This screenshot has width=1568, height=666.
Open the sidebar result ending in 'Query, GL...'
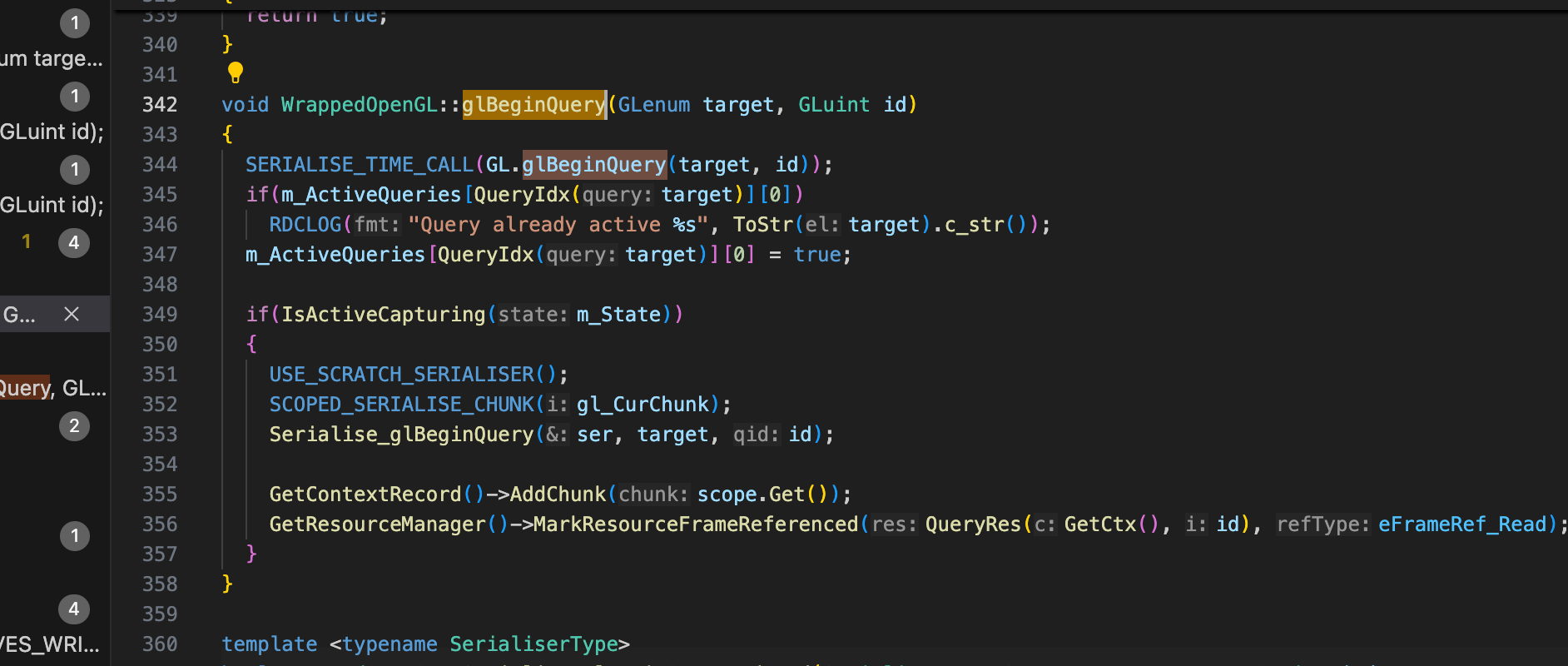pos(53,388)
